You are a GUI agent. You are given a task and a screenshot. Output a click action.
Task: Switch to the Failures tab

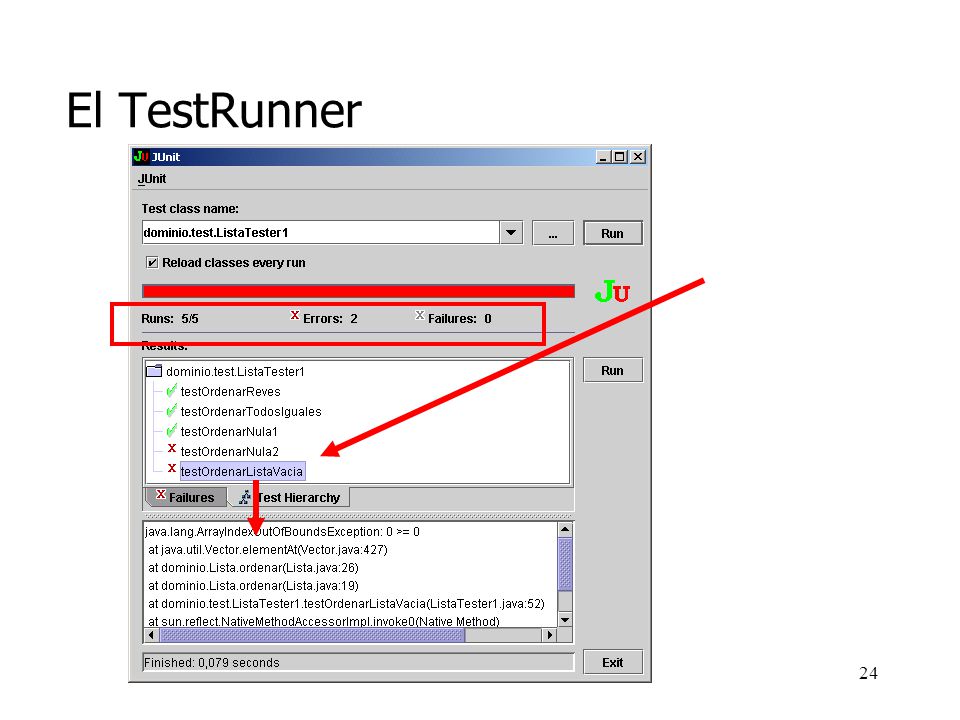pyautogui.click(x=186, y=497)
